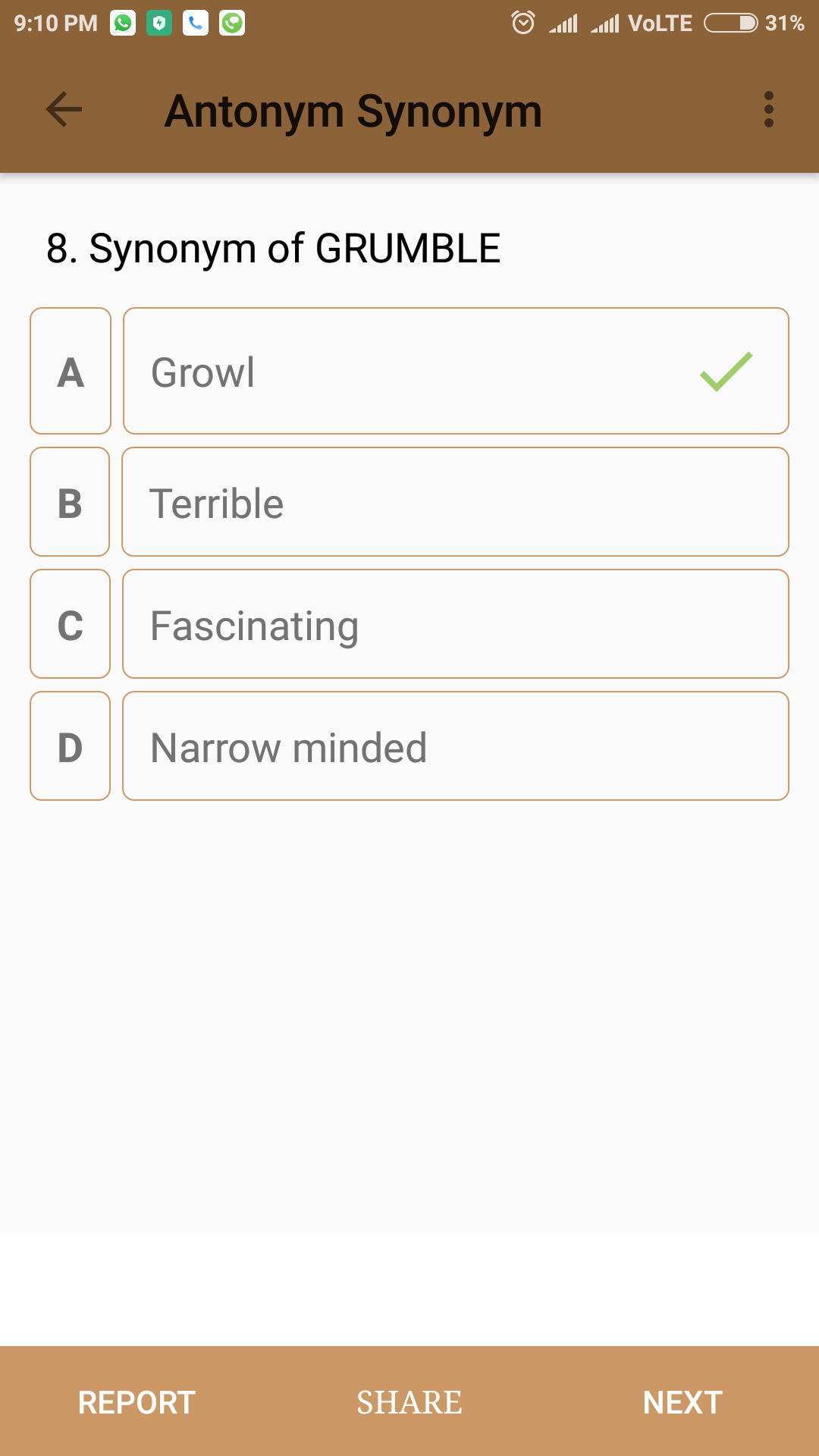Tap the alarm clock status icon
This screenshot has width=819, height=1456.
[x=523, y=23]
